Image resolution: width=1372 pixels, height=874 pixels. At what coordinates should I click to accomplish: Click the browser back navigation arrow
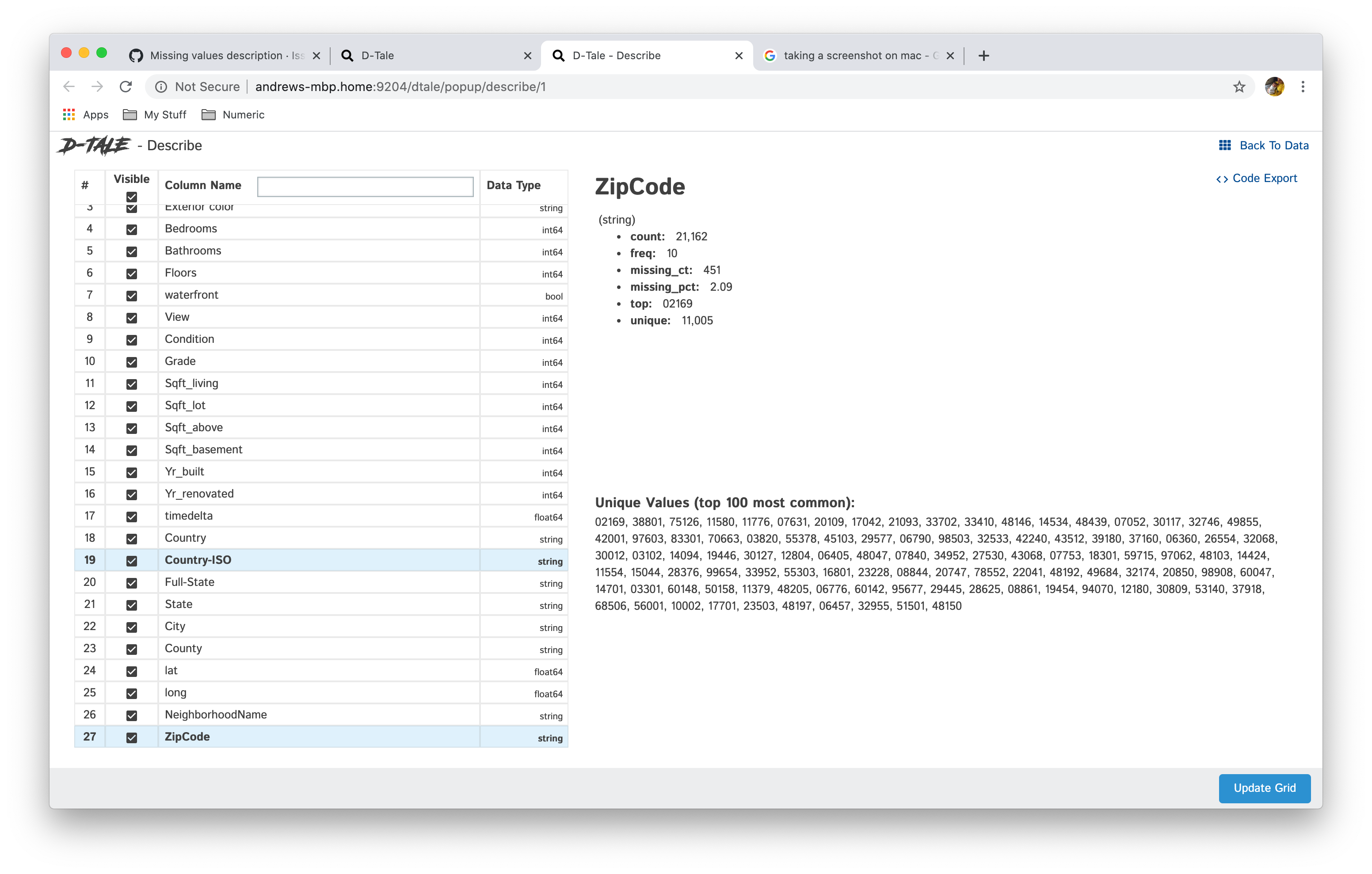coord(69,86)
